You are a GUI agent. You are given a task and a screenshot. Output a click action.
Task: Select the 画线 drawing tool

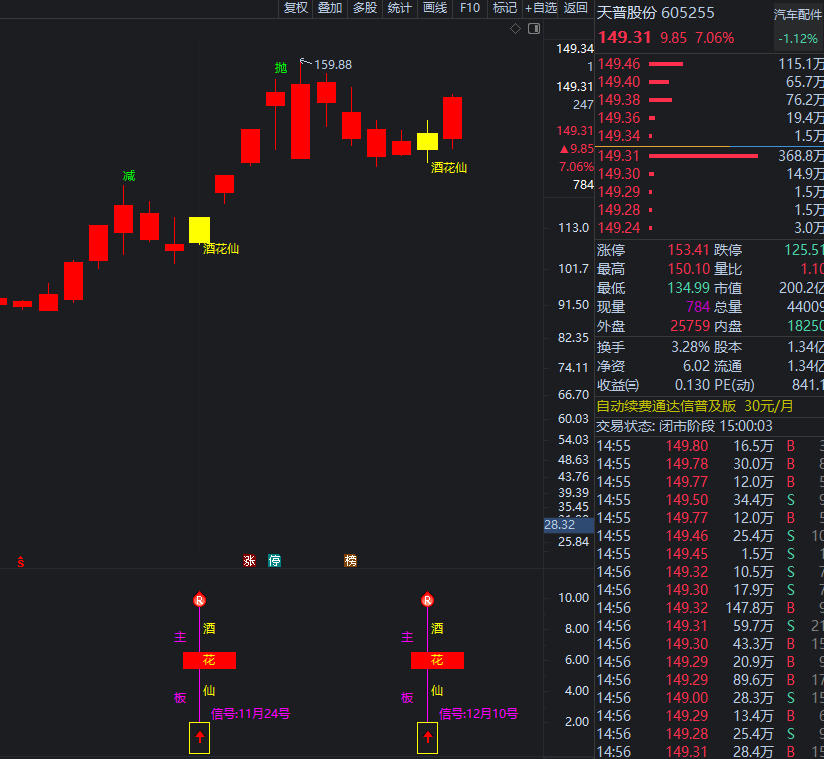[x=435, y=8]
